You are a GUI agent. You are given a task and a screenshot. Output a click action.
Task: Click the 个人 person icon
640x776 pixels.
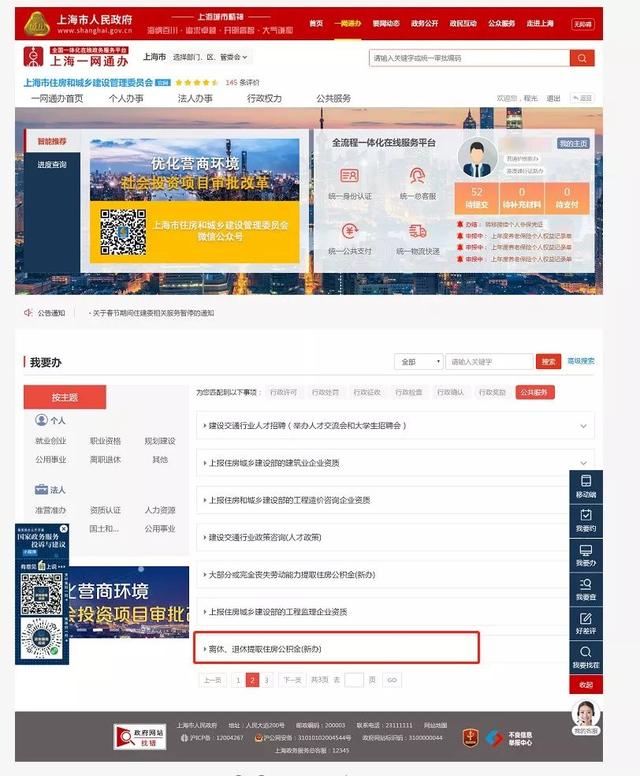point(41,420)
